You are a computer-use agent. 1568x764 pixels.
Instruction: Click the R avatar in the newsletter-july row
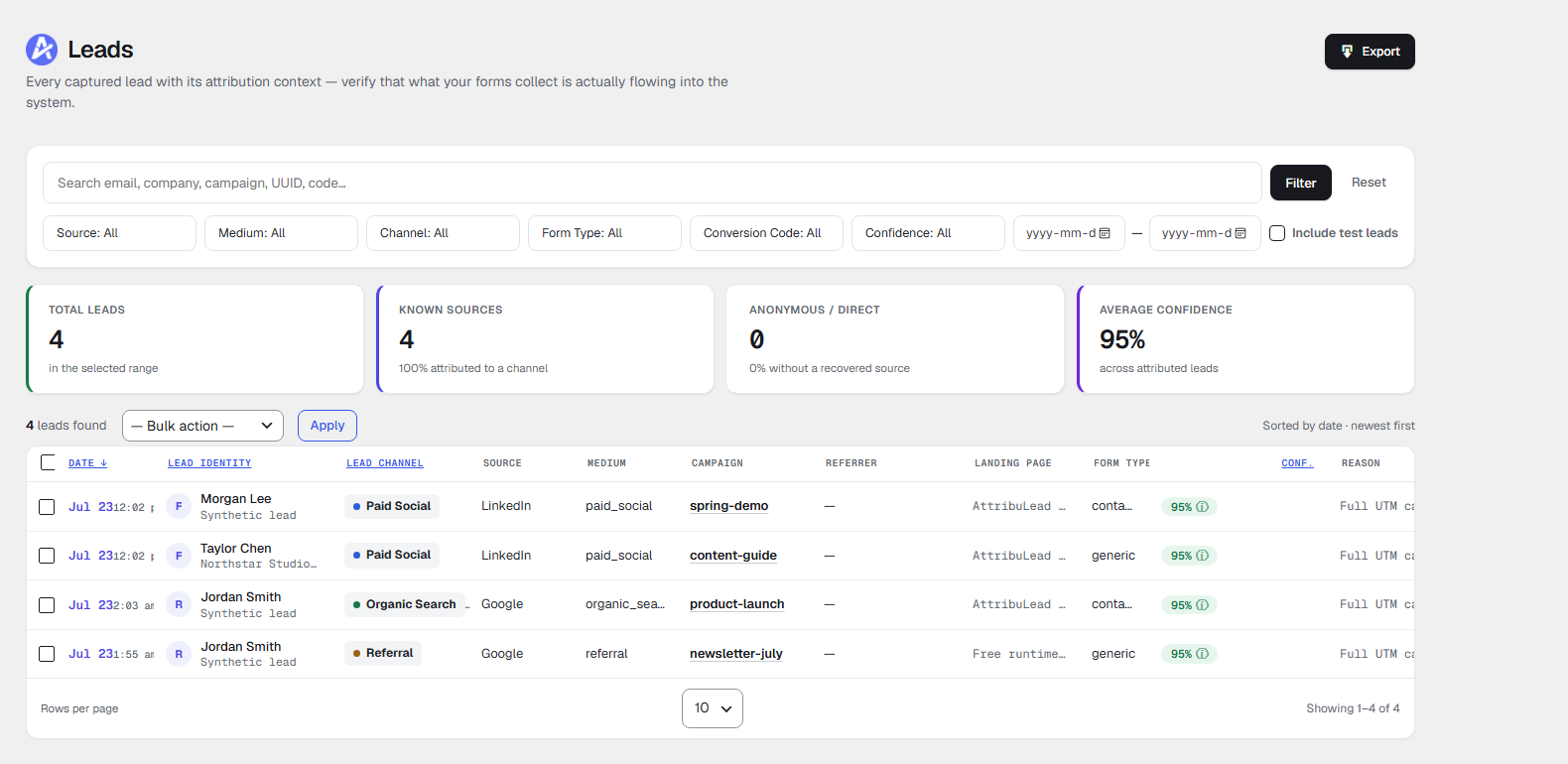pyautogui.click(x=179, y=654)
